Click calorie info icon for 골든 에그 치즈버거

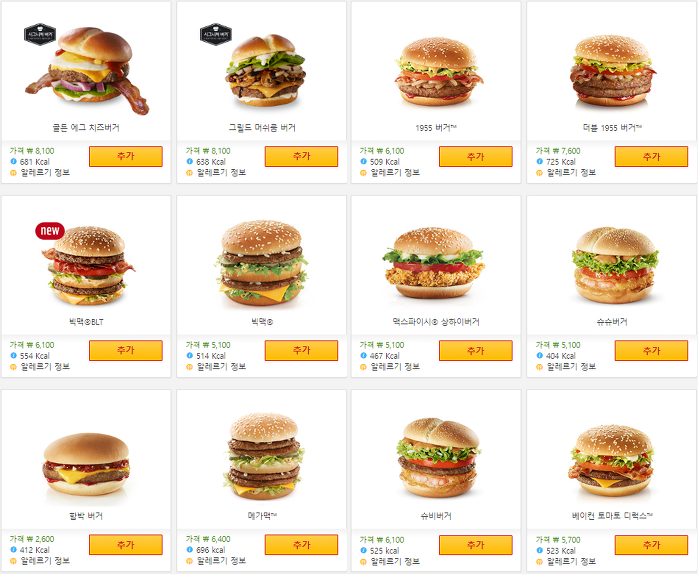13,162
